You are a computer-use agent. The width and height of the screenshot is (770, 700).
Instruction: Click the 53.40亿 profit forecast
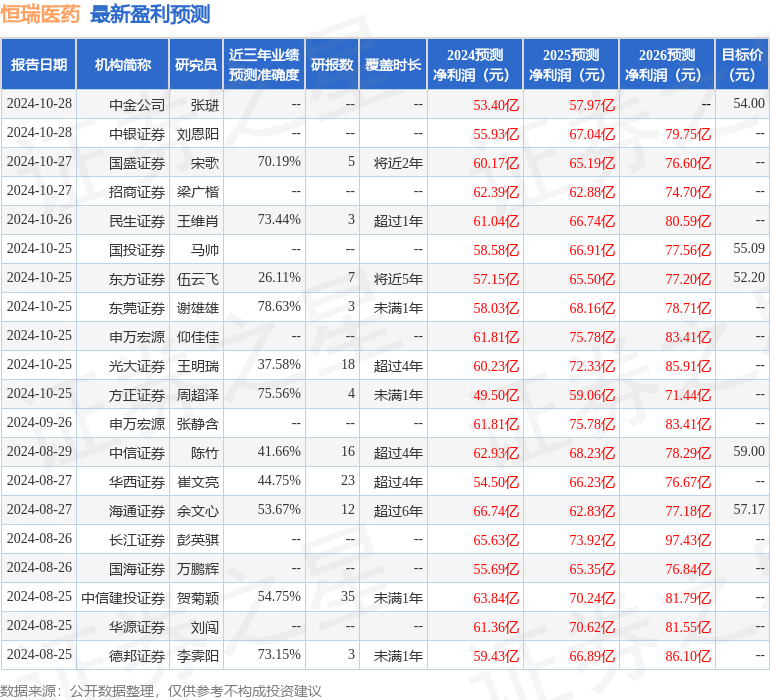[495, 105]
